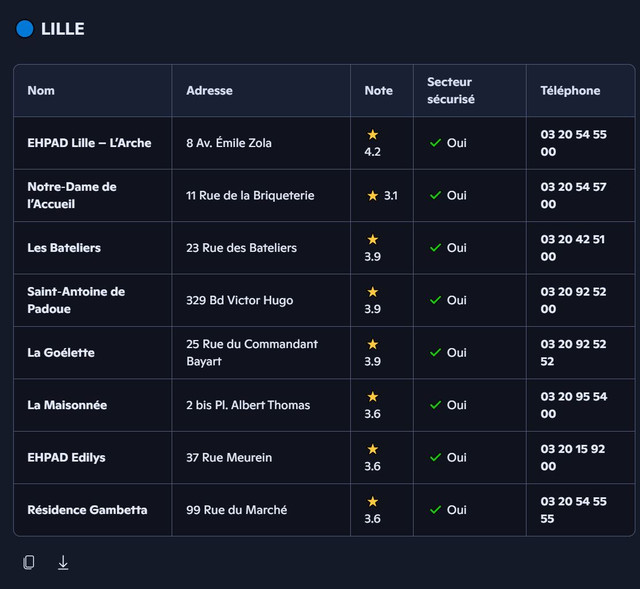
Task: Click phone number 03 20 54 55 00
Action: click(x=573, y=143)
